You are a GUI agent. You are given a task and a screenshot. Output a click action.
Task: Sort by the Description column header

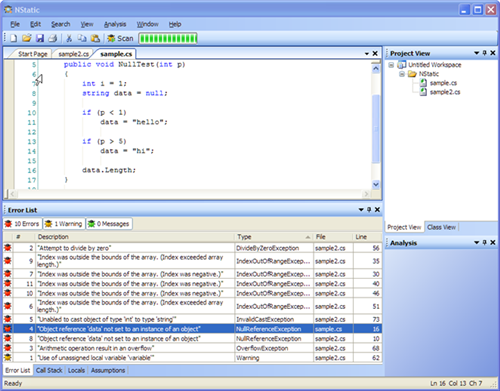(135, 237)
